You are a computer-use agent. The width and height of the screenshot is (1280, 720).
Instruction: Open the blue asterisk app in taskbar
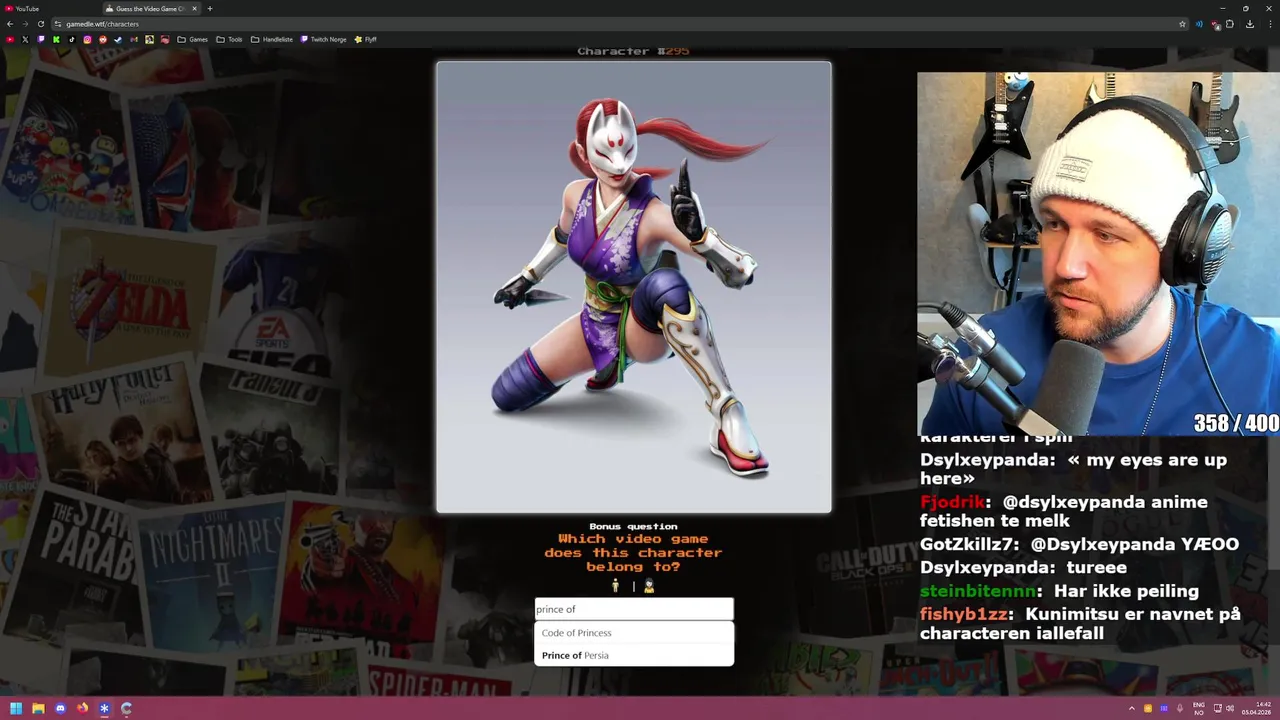[x=104, y=708]
